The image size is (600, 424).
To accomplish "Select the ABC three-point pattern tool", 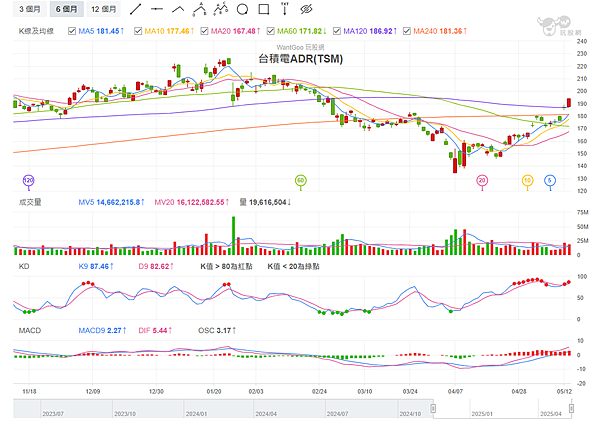I will 199,9.
